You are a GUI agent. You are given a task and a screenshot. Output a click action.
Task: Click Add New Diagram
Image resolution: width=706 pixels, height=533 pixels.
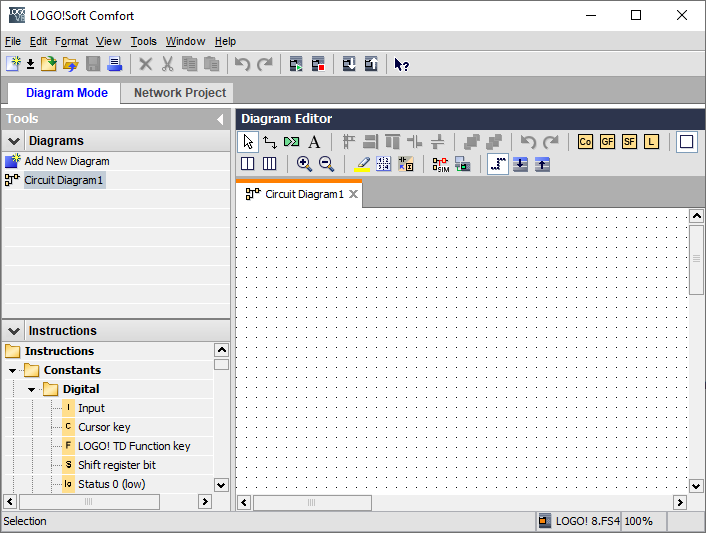click(67, 161)
